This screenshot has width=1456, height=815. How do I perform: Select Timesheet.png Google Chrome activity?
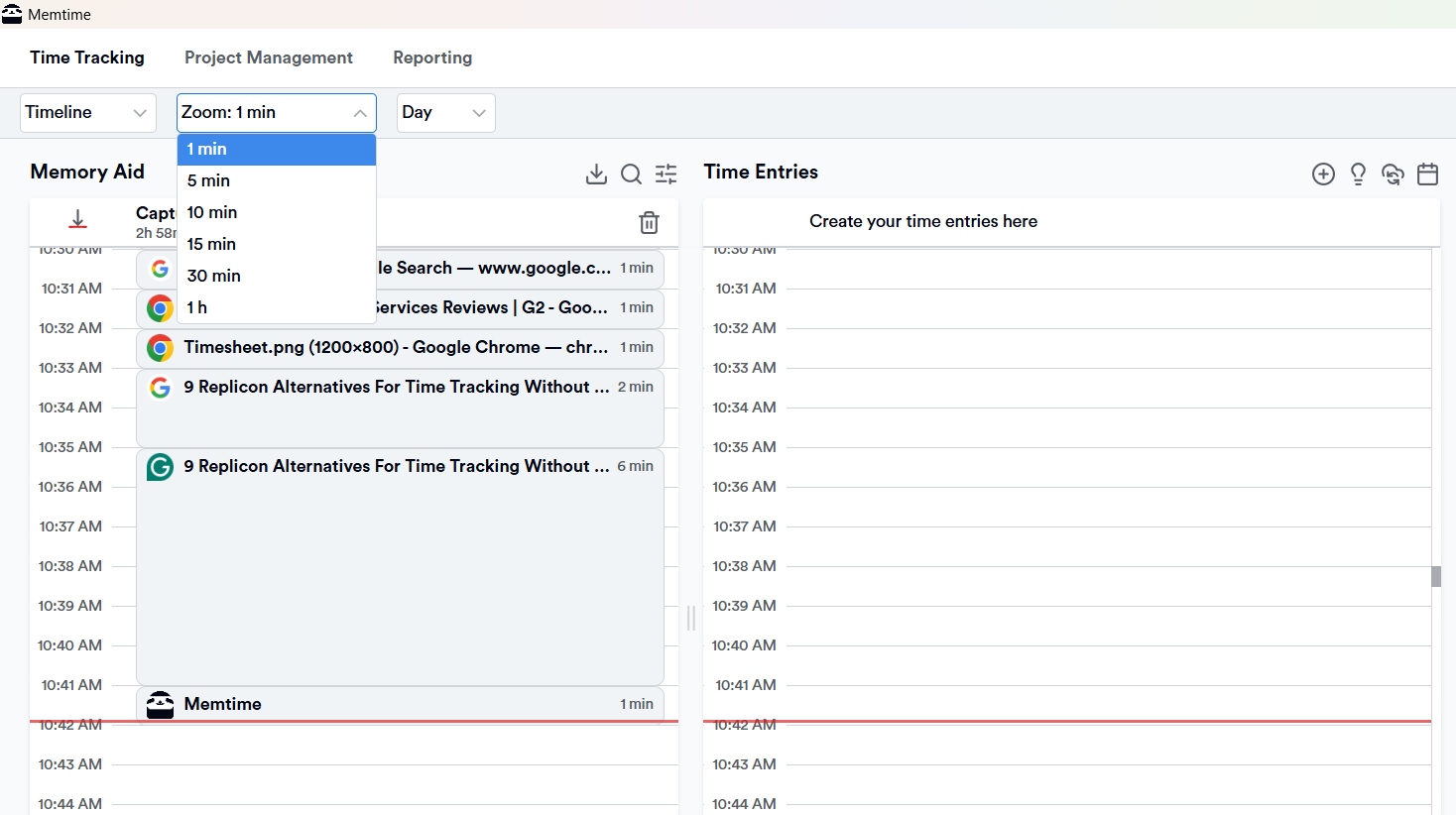point(400,348)
